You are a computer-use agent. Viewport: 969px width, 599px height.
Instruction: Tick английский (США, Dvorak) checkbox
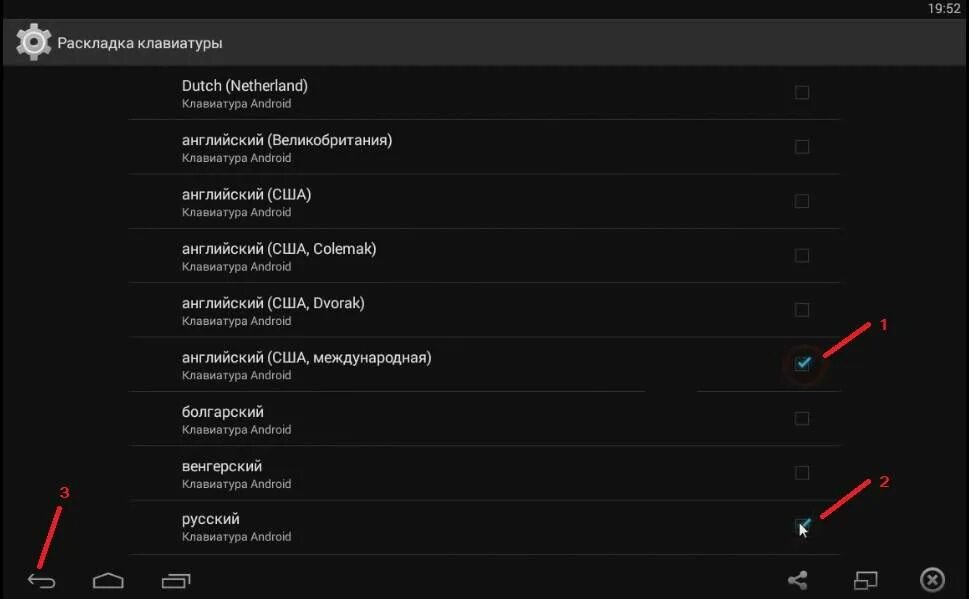(801, 310)
